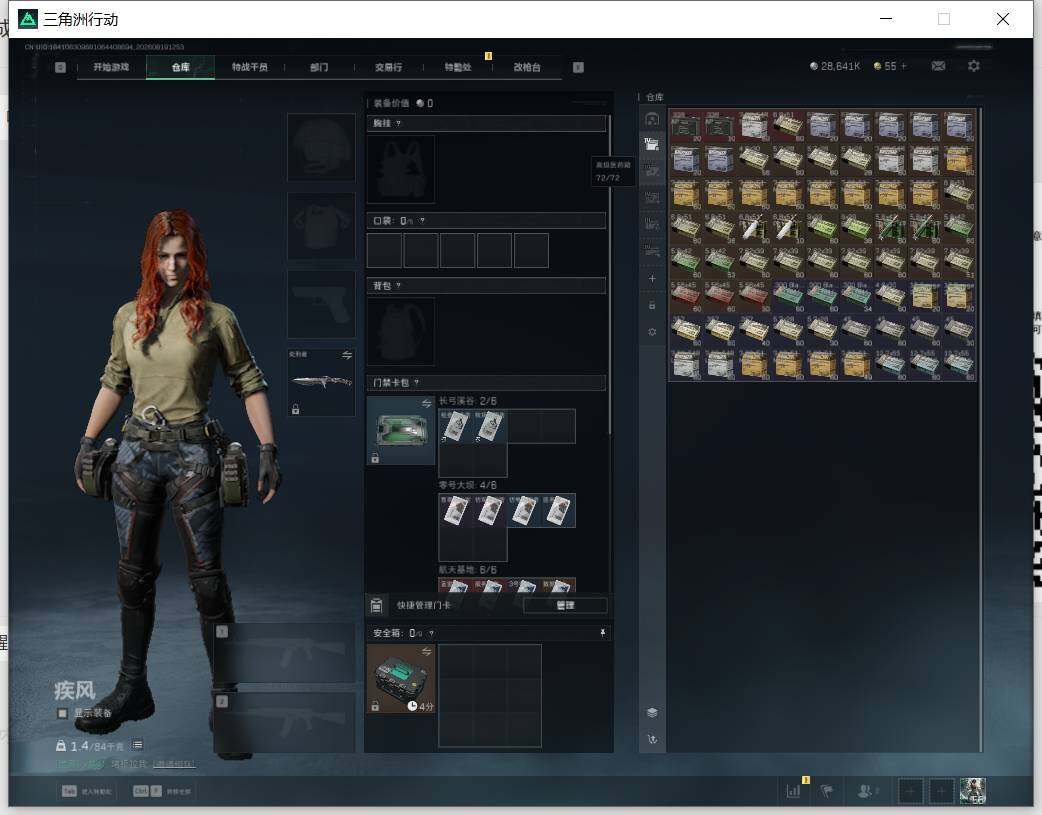Open the 特战干员 tab
Screen dimensions: 1042x815
(249, 67)
